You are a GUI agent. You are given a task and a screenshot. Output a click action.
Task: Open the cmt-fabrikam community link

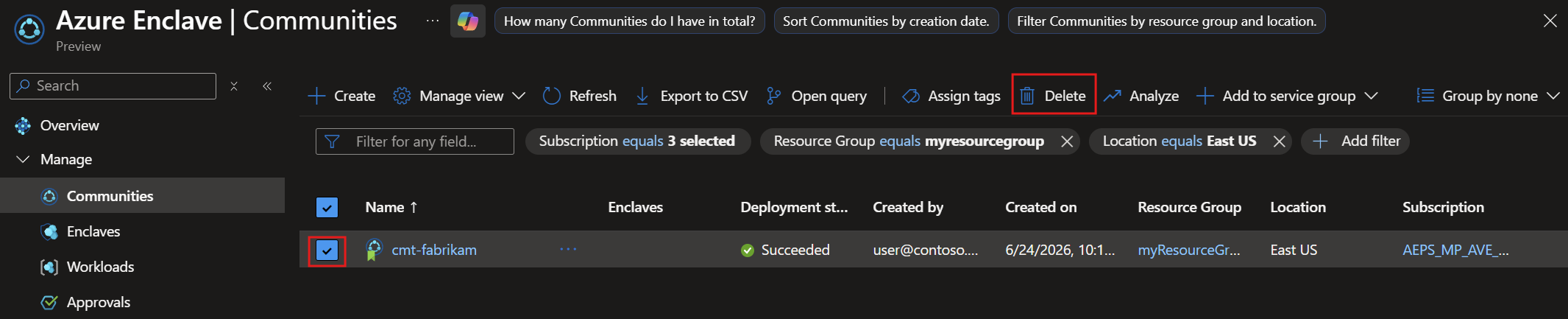pyautogui.click(x=434, y=250)
